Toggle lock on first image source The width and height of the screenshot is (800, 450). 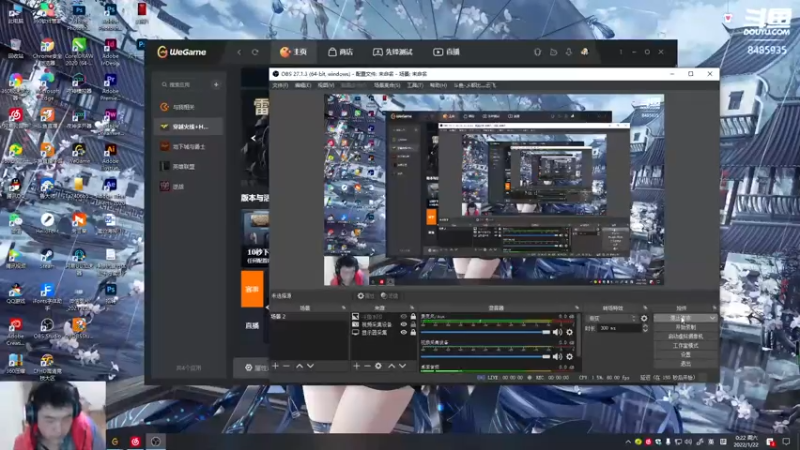pyautogui.click(x=413, y=317)
